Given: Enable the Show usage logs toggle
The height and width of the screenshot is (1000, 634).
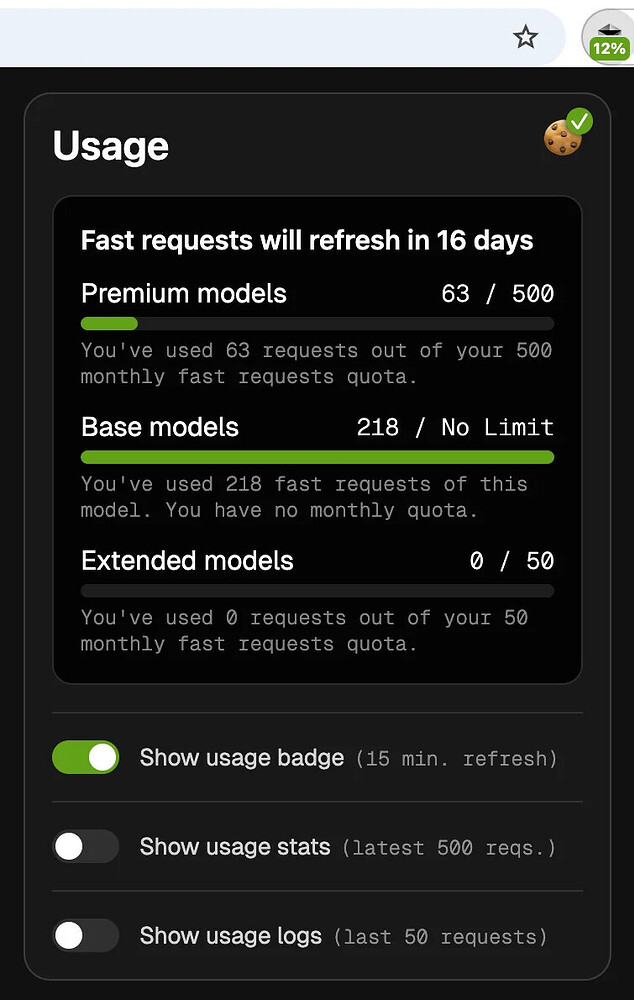Looking at the screenshot, I should [85, 936].
